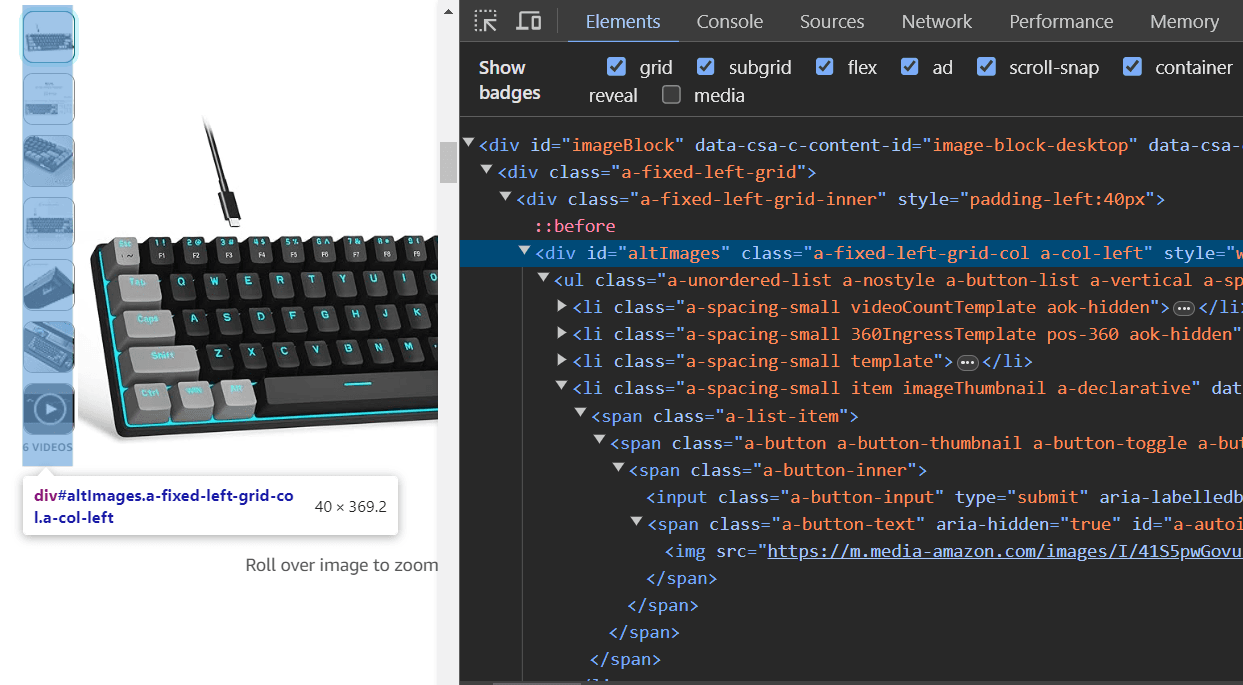Viewport: 1243px width, 685px height.
Task: Collapse the span a-button-inner node
Action: (618, 468)
